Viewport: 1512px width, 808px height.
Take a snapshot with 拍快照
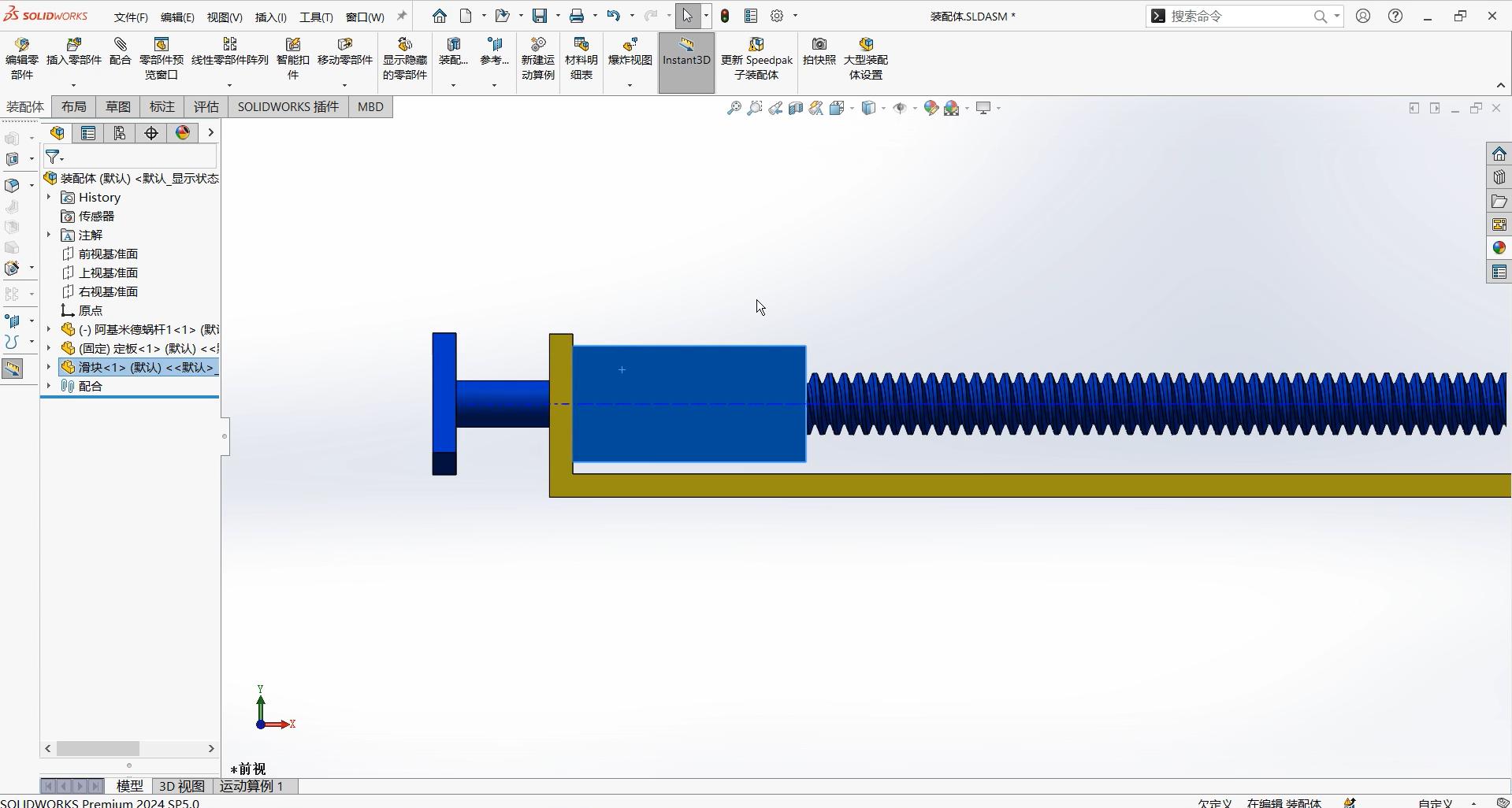coord(819,52)
